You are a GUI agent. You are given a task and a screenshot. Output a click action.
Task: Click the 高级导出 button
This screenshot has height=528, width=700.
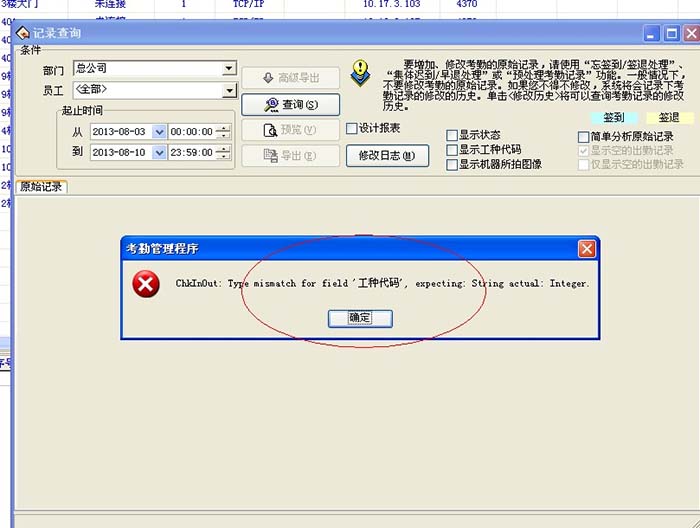(x=291, y=78)
